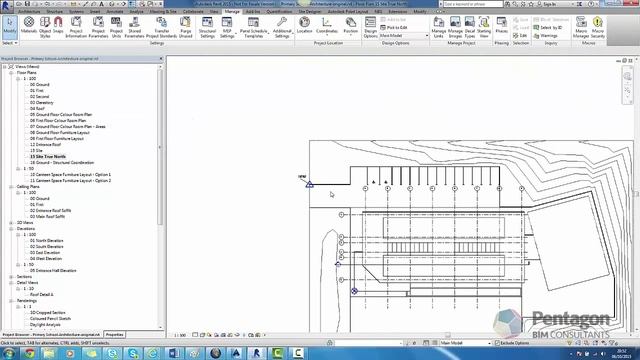Expand the Select panel dropdown
640x360 pixels.
(x=10, y=43)
